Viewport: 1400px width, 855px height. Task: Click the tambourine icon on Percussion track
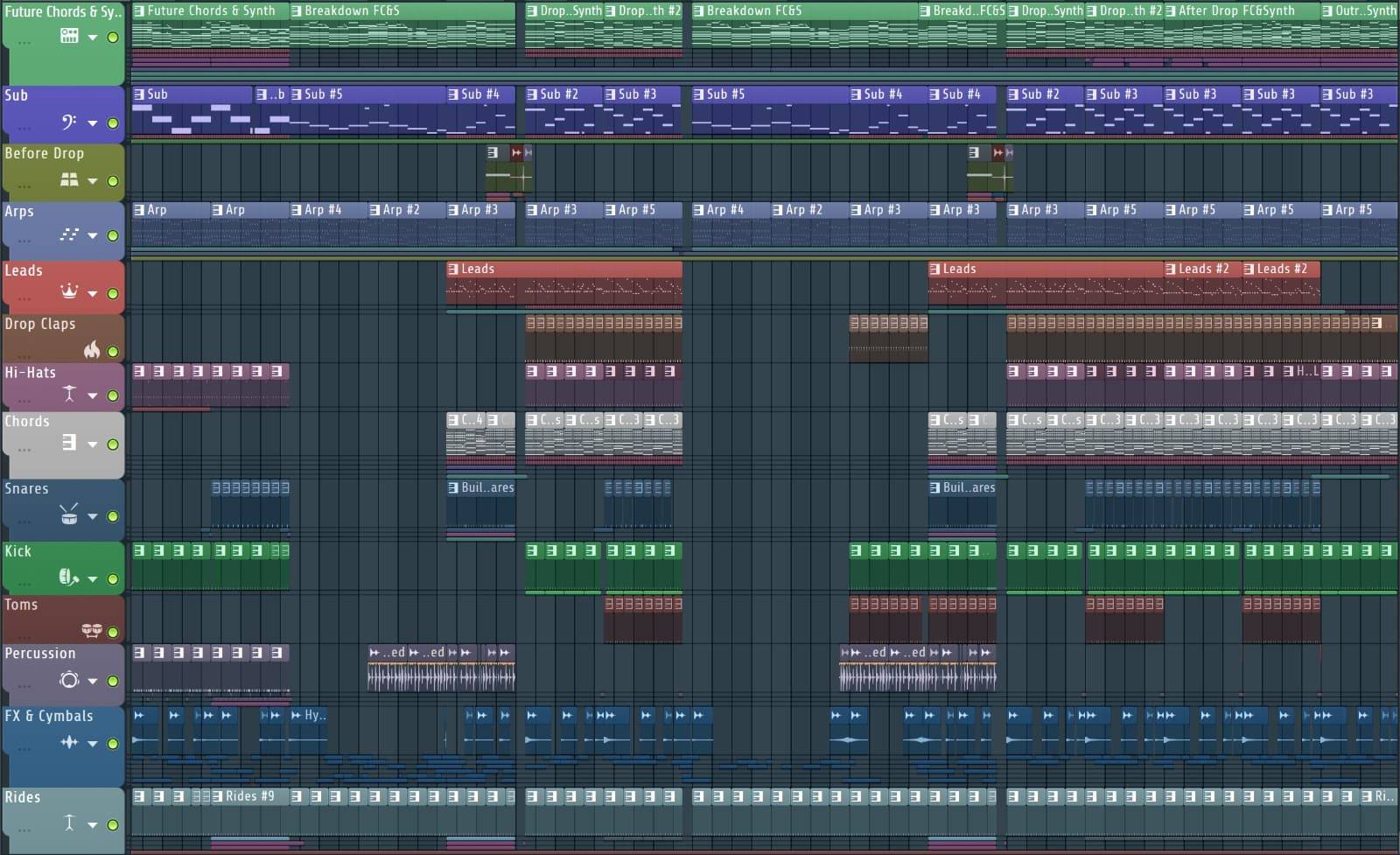[x=69, y=680]
